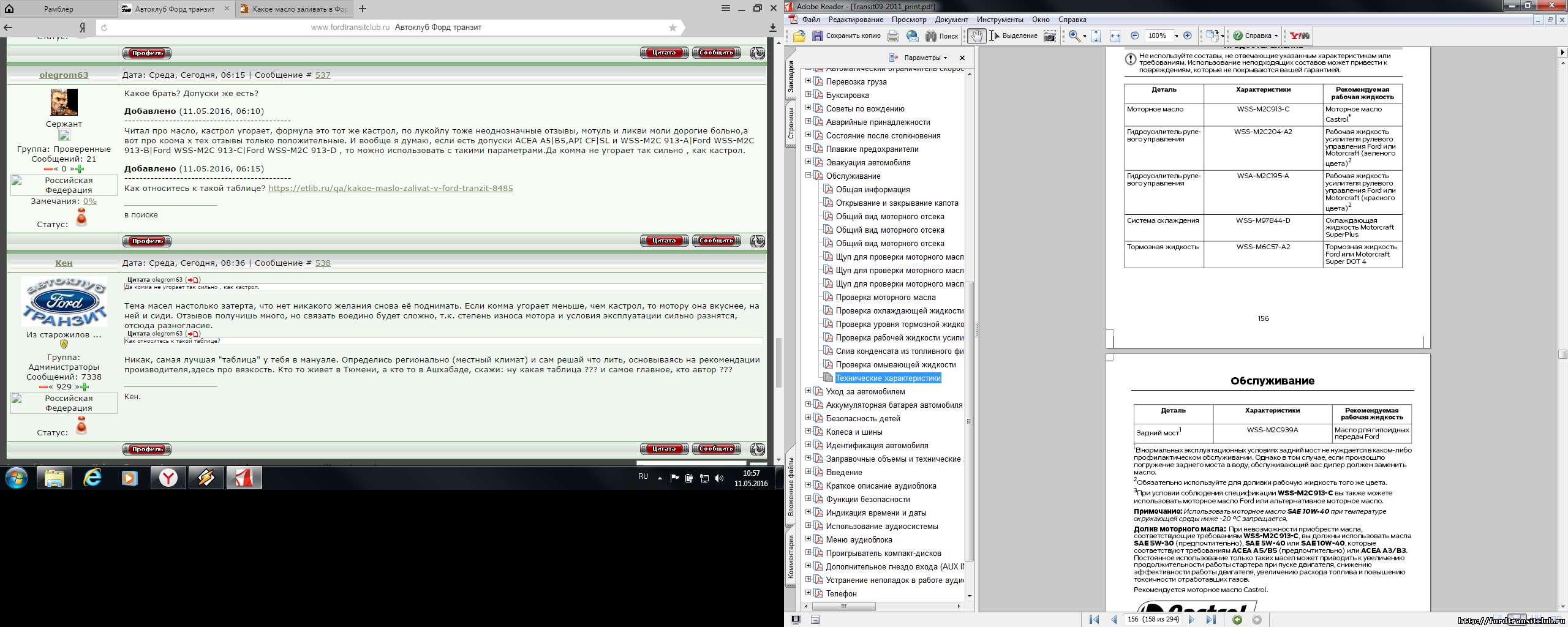Go to previous view with green arrow
This screenshot has height=627, width=1568.
click(1237, 620)
